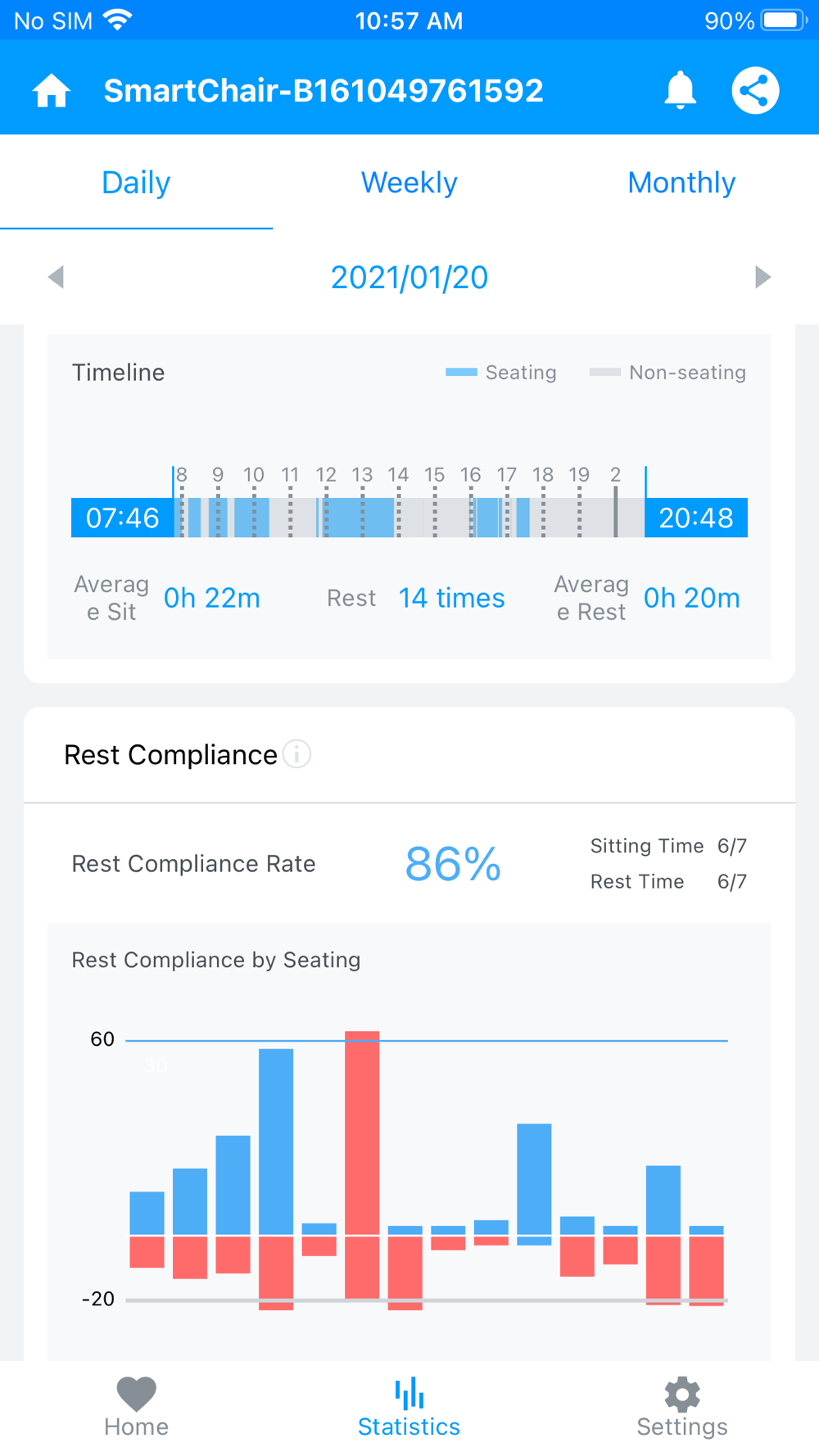
Task: Tap the 86% compliance rate value
Action: (x=453, y=864)
